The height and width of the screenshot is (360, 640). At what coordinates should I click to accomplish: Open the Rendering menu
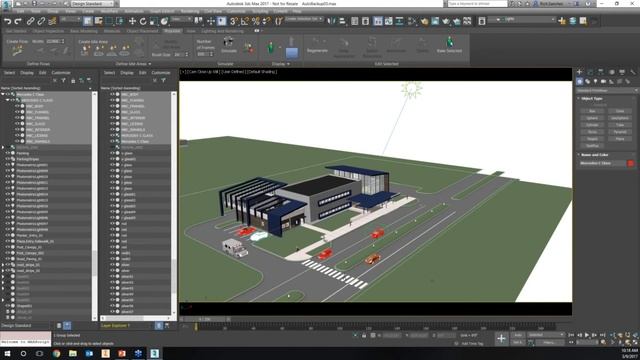[x=189, y=11]
